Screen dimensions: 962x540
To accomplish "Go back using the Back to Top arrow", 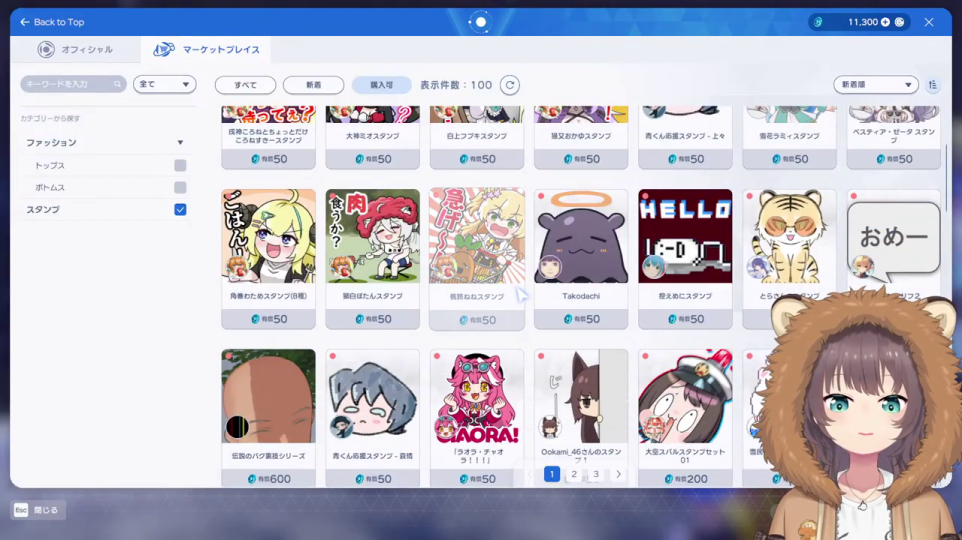I will 25,22.
